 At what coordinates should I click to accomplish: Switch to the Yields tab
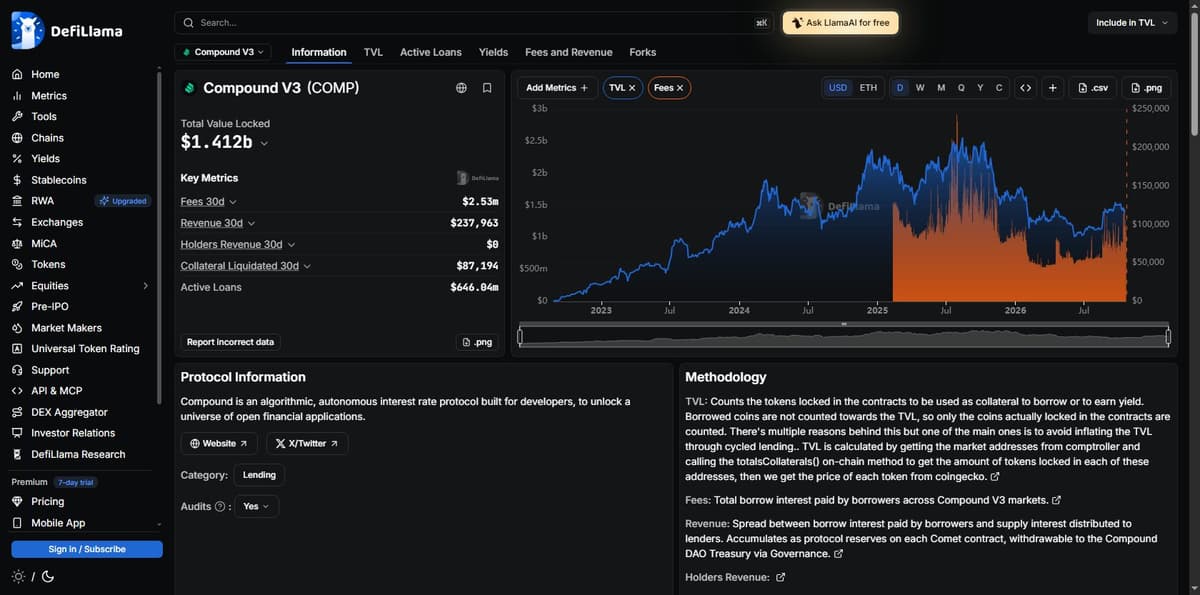pyautogui.click(x=493, y=52)
